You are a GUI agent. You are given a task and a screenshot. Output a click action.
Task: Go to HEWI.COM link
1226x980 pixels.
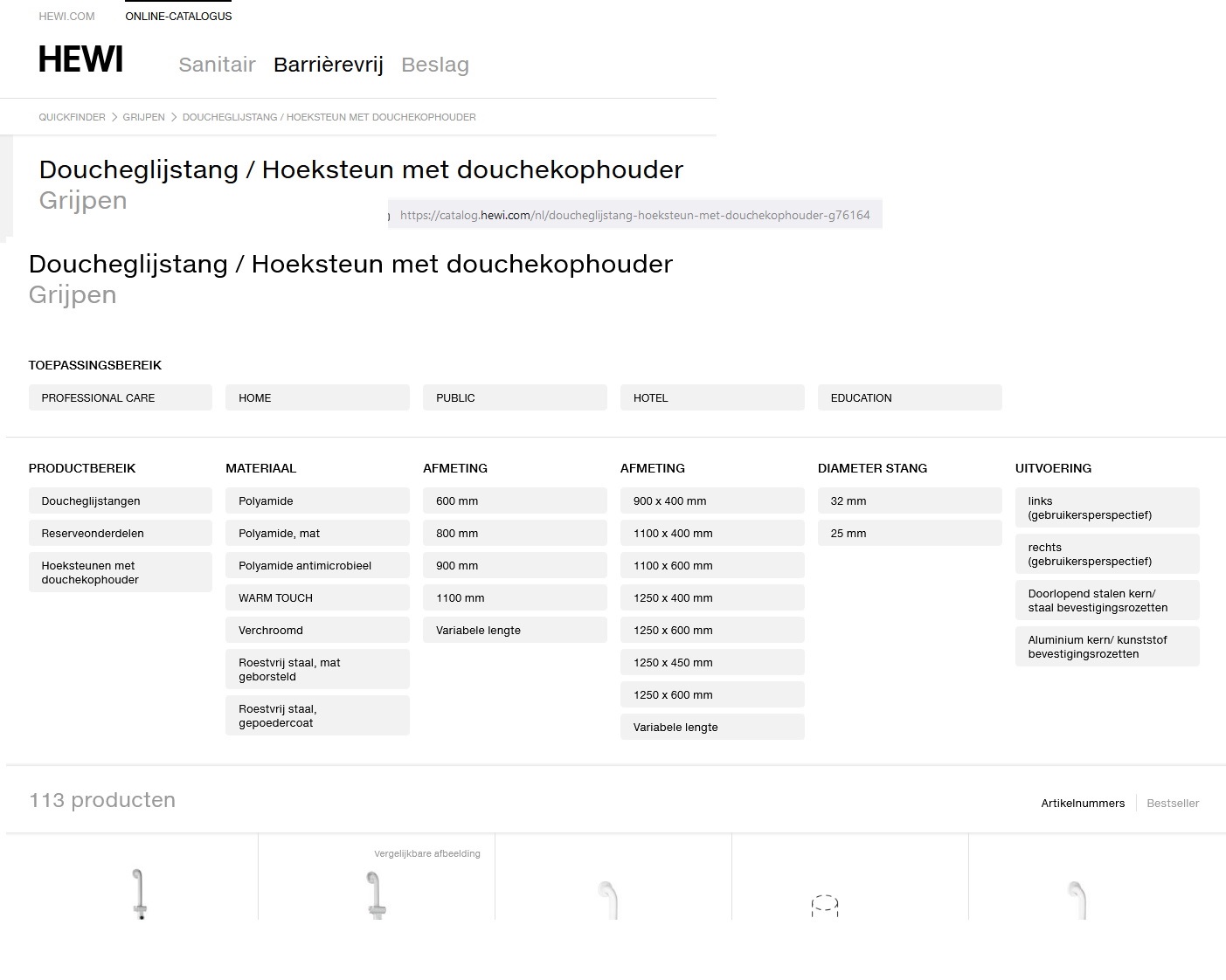66,17
